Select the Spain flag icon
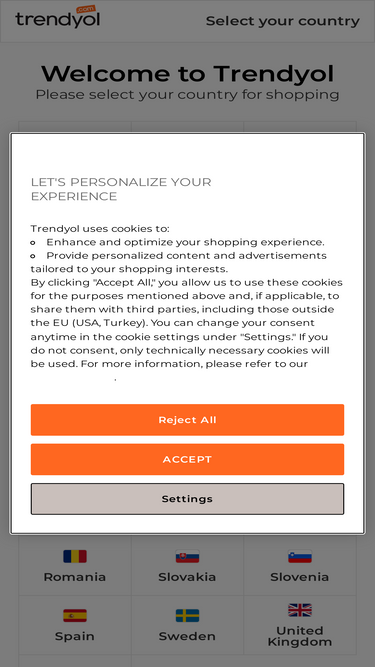The image size is (375, 667). [x=75, y=615]
